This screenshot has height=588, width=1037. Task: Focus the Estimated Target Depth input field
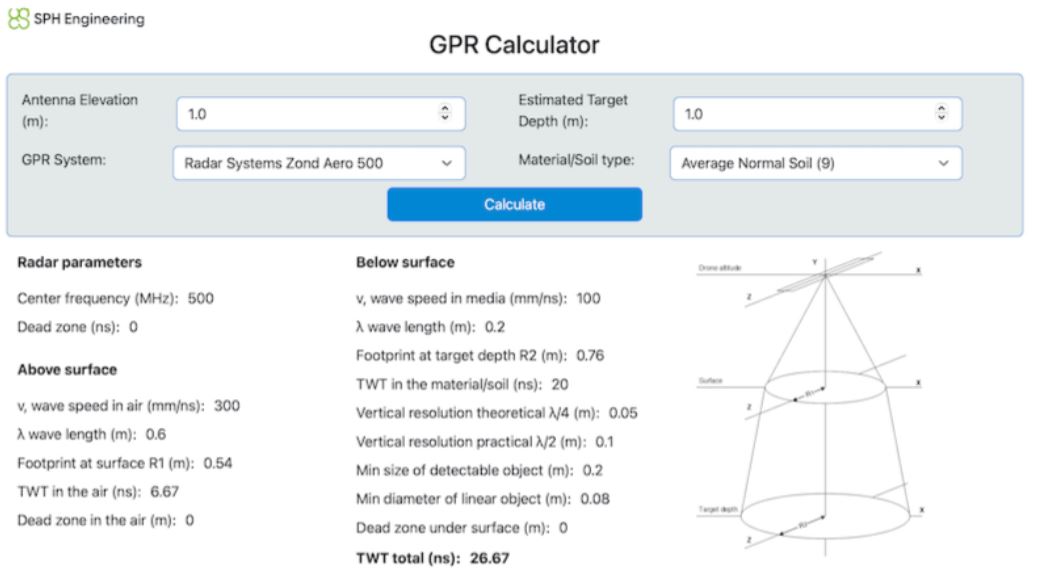[x=800, y=114]
